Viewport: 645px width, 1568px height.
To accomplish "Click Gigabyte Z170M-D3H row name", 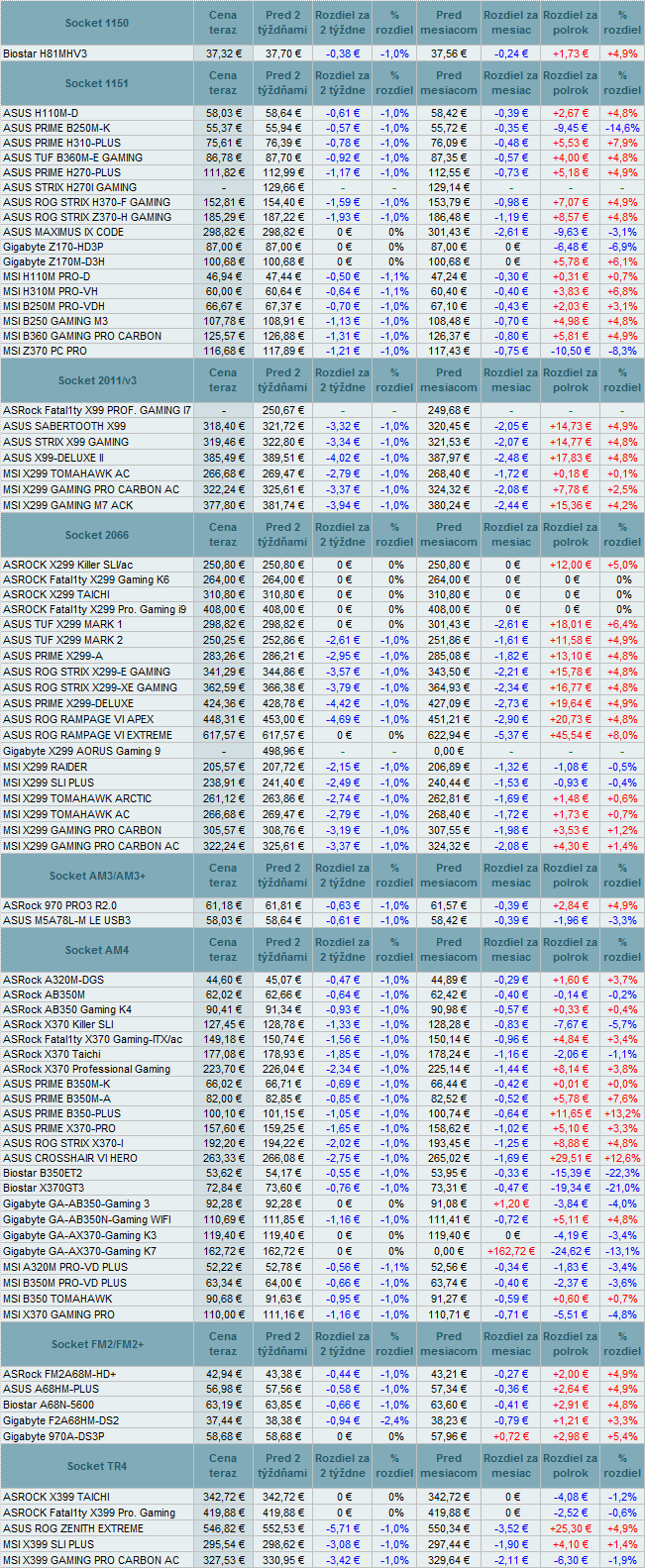I will click(x=54, y=261).
